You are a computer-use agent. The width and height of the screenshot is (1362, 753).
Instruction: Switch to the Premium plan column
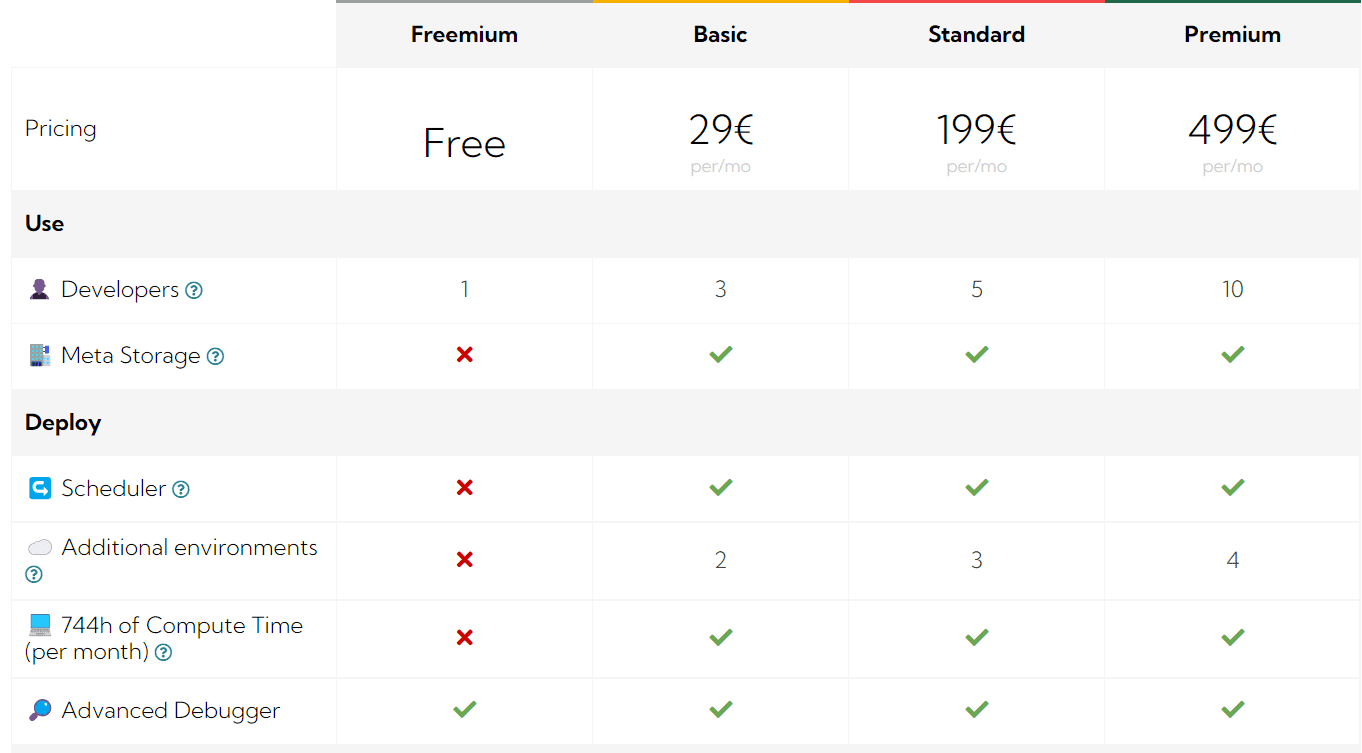[x=1232, y=34]
